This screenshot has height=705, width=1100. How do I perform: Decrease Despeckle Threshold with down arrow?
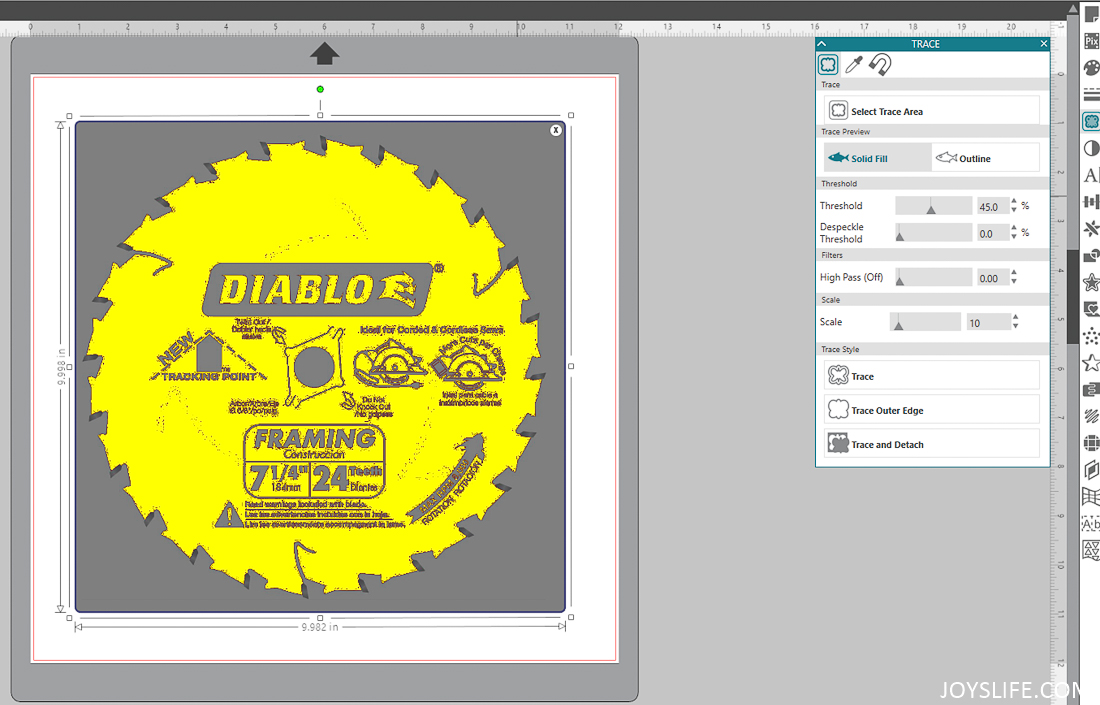(x=1014, y=236)
